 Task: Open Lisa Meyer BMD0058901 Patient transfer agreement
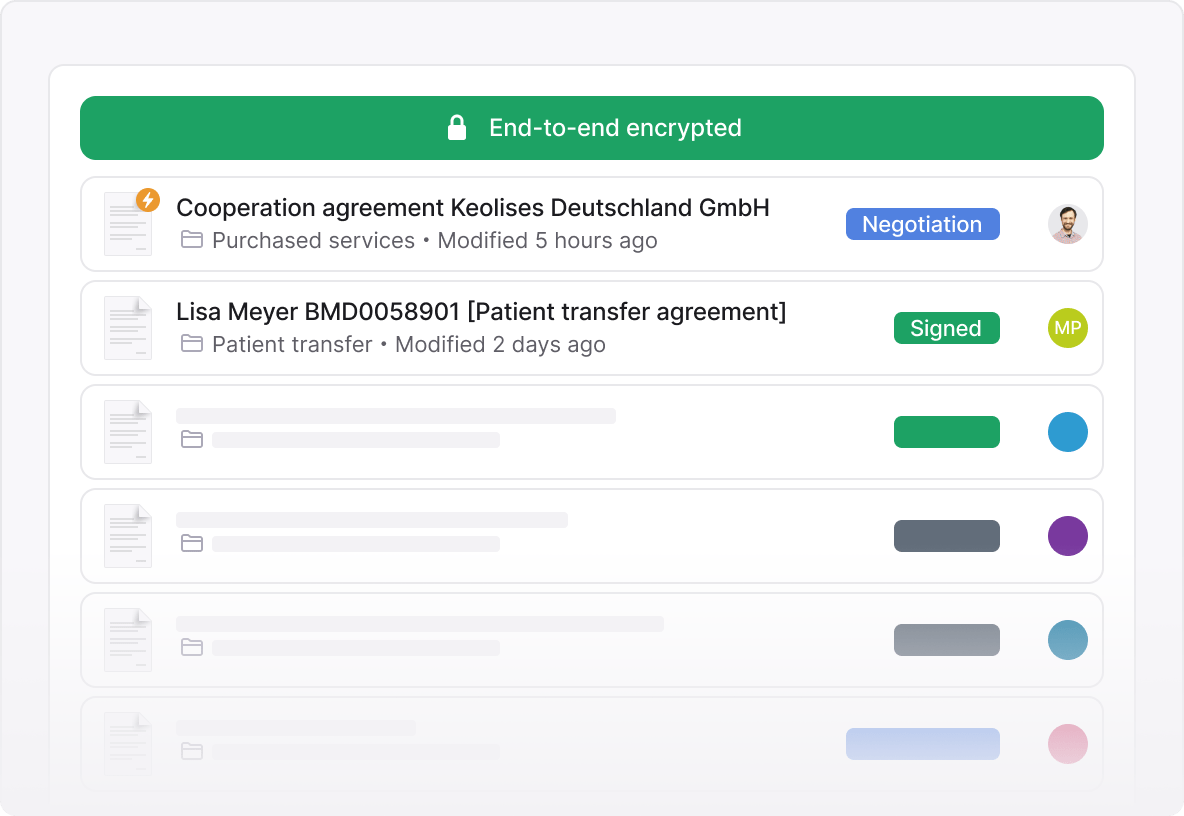pos(481,311)
